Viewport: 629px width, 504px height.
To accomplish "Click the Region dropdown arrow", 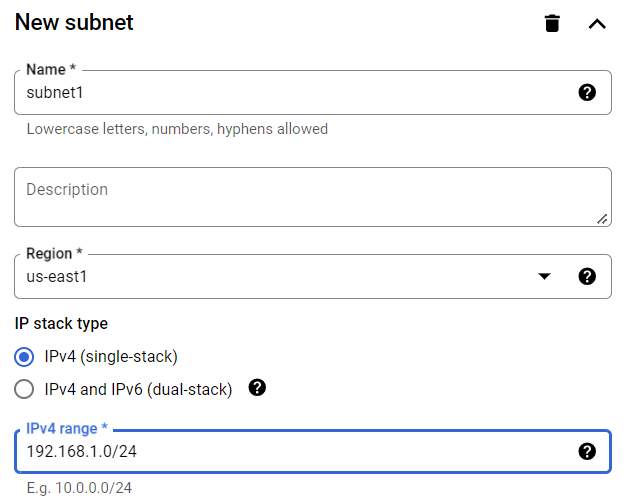I will click(544, 276).
